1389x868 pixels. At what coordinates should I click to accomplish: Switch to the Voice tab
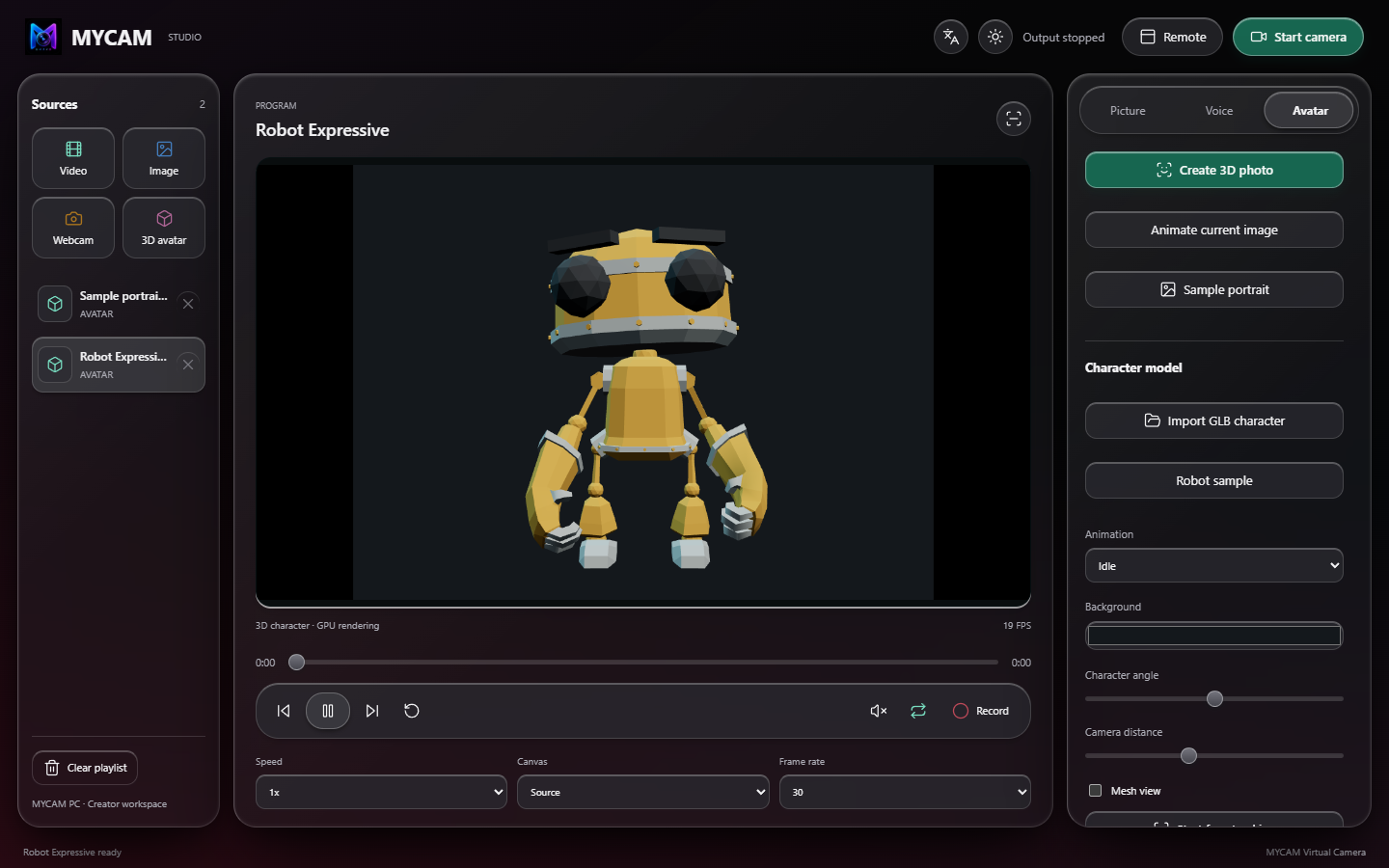coord(1219,111)
